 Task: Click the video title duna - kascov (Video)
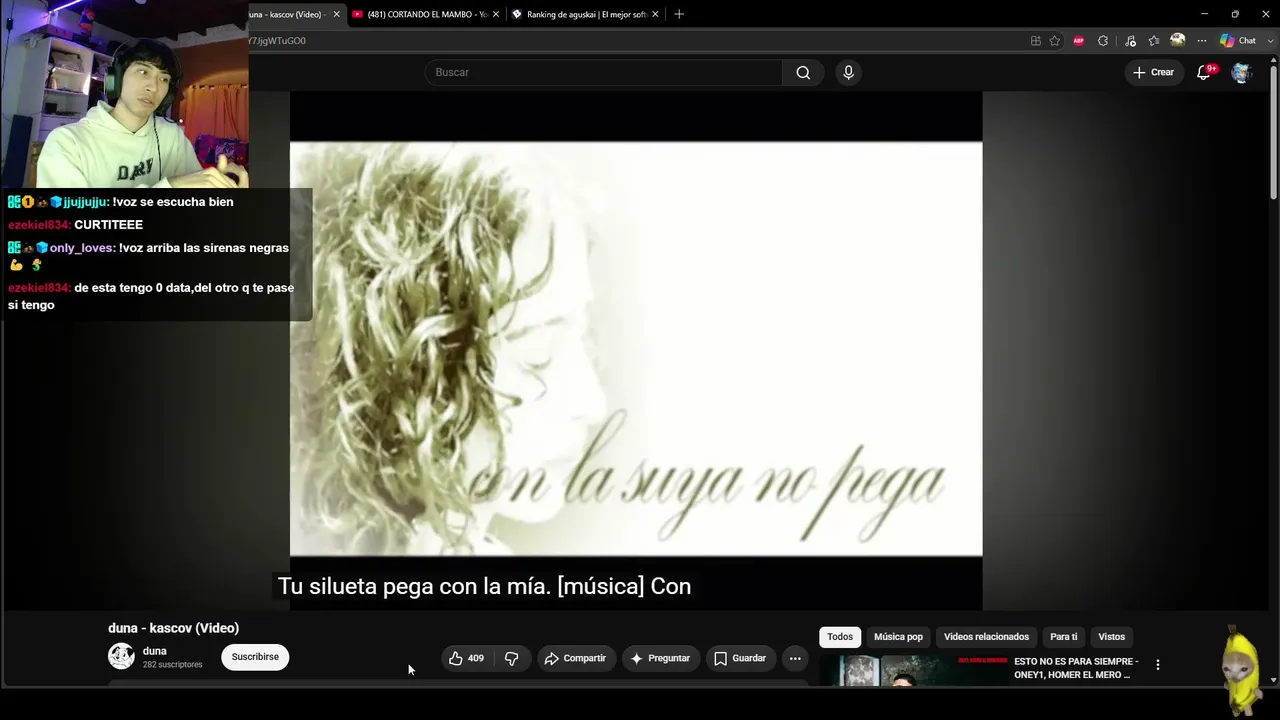coord(173,628)
